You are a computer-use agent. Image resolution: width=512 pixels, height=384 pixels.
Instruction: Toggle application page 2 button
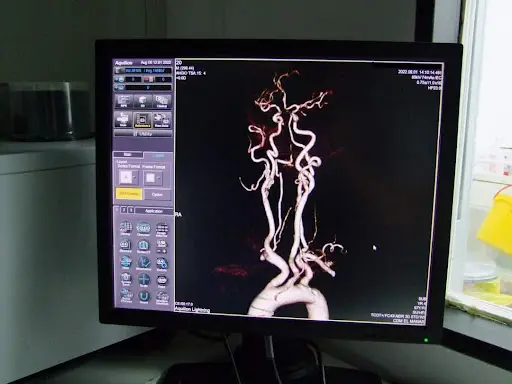click(x=124, y=210)
